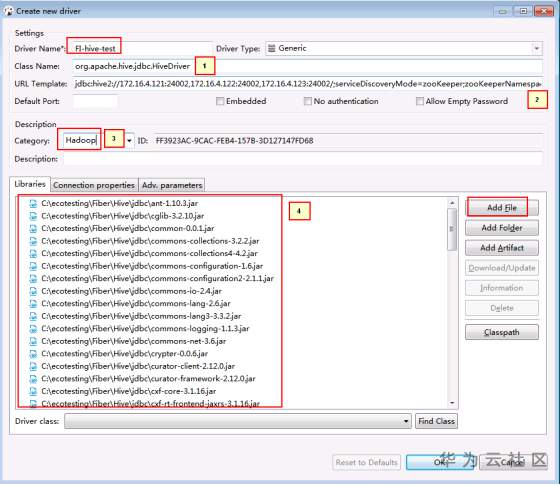Enable the No authentication checkbox
Screen dimensions: 560x485
tap(308, 101)
